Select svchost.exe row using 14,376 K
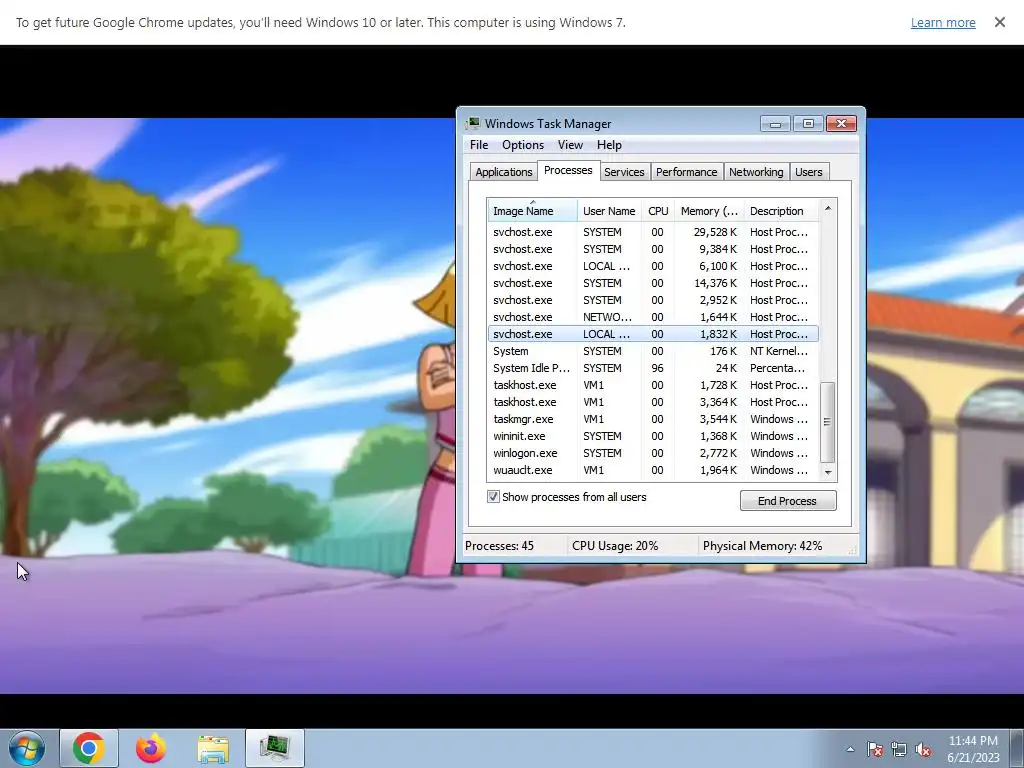The image size is (1024, 768). tap(653, 283)
